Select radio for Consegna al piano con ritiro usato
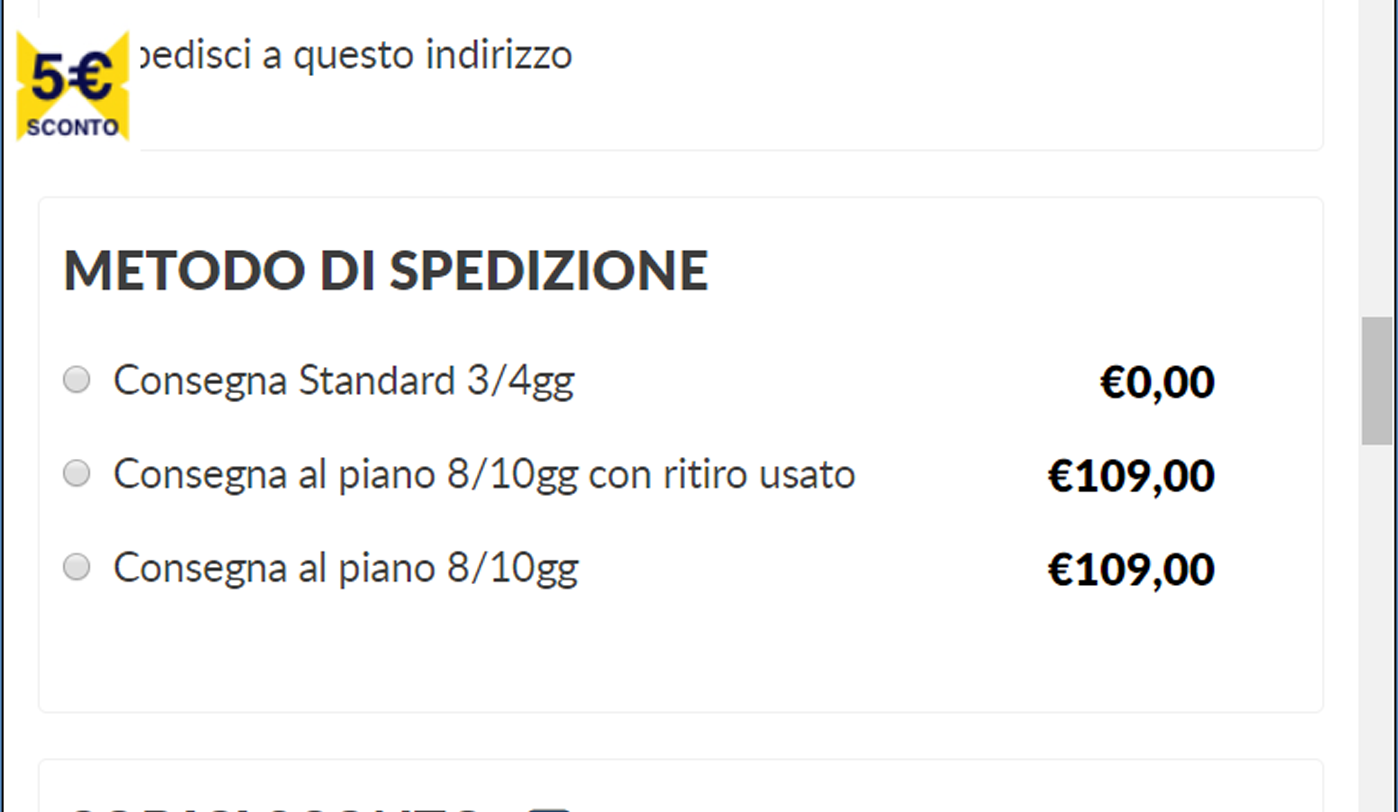 point(77,474)
